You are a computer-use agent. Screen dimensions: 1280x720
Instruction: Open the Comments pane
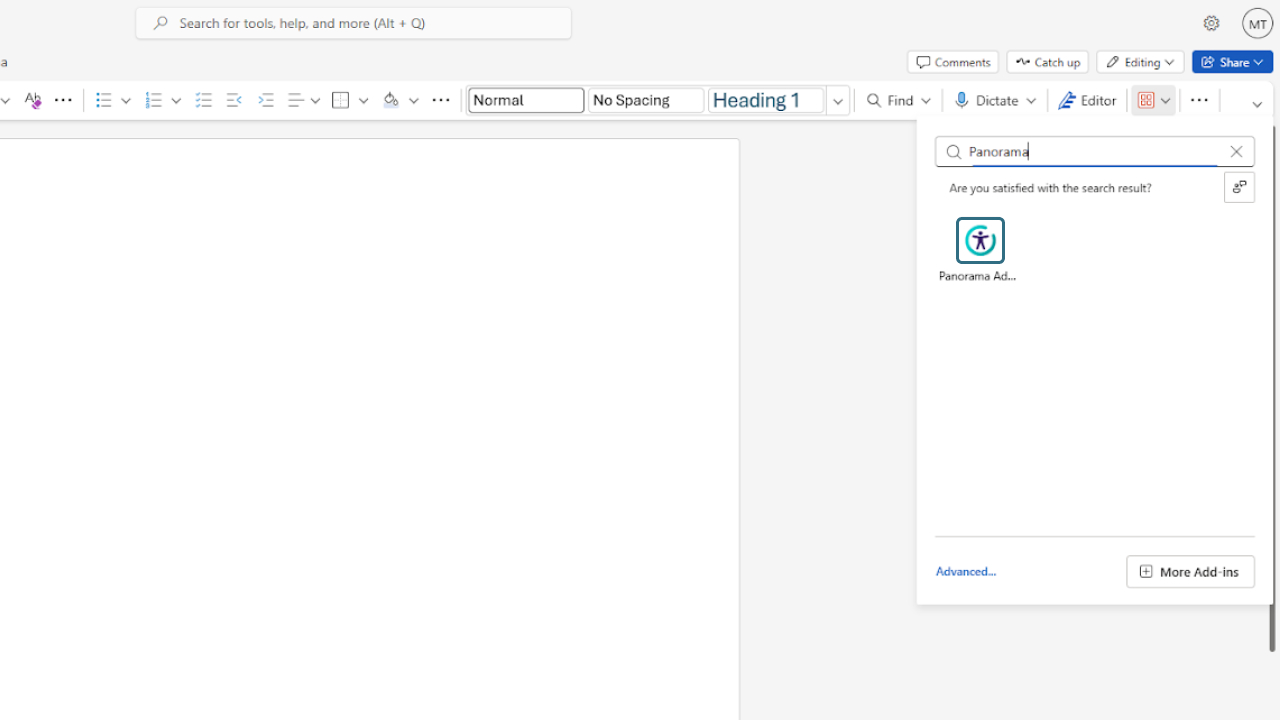(953, 62)
